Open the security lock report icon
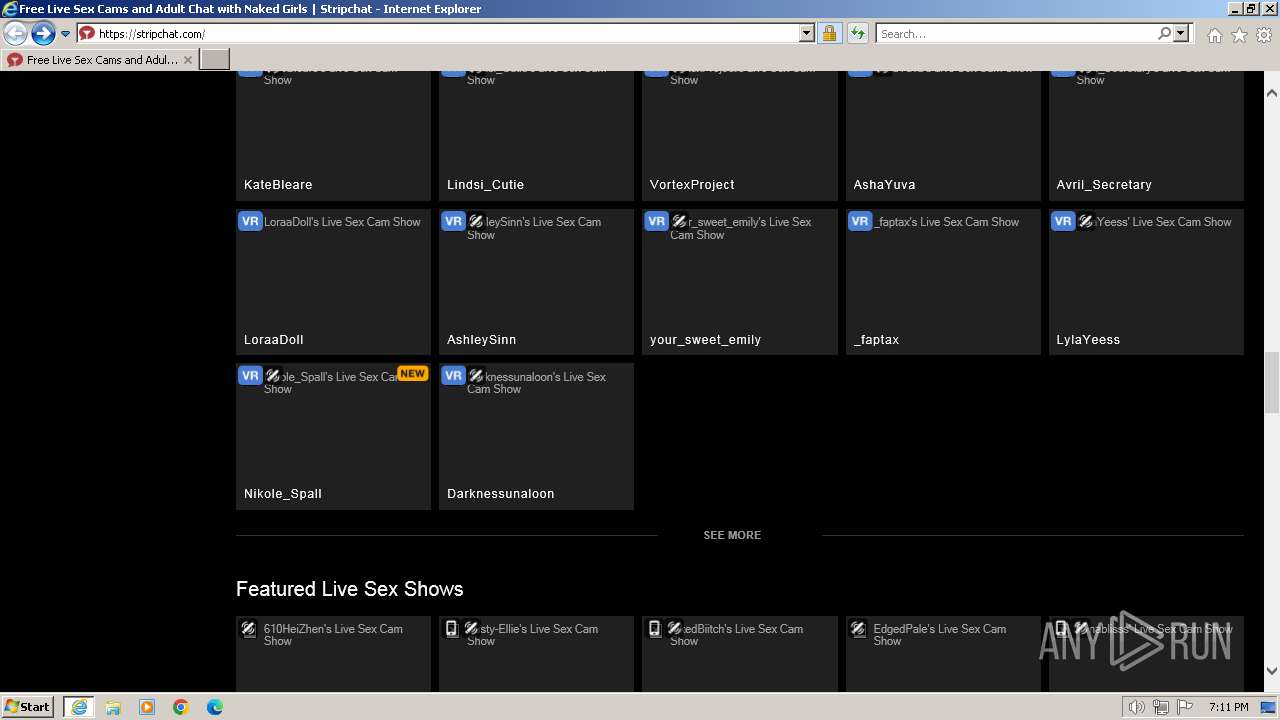Screen dimensions: 1280x720 829,34
